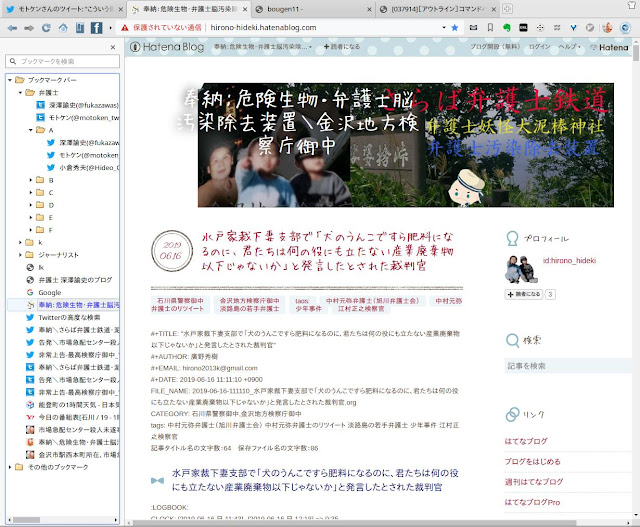Open the 今日の番組表 bookmark
The image size is (640, 527).
coord(73,417)
